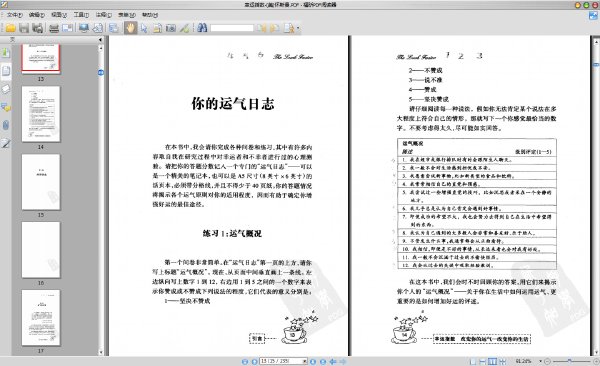Click the Previous View back arrow
Screen dimensions: 600x366
(x=333, y=361)
